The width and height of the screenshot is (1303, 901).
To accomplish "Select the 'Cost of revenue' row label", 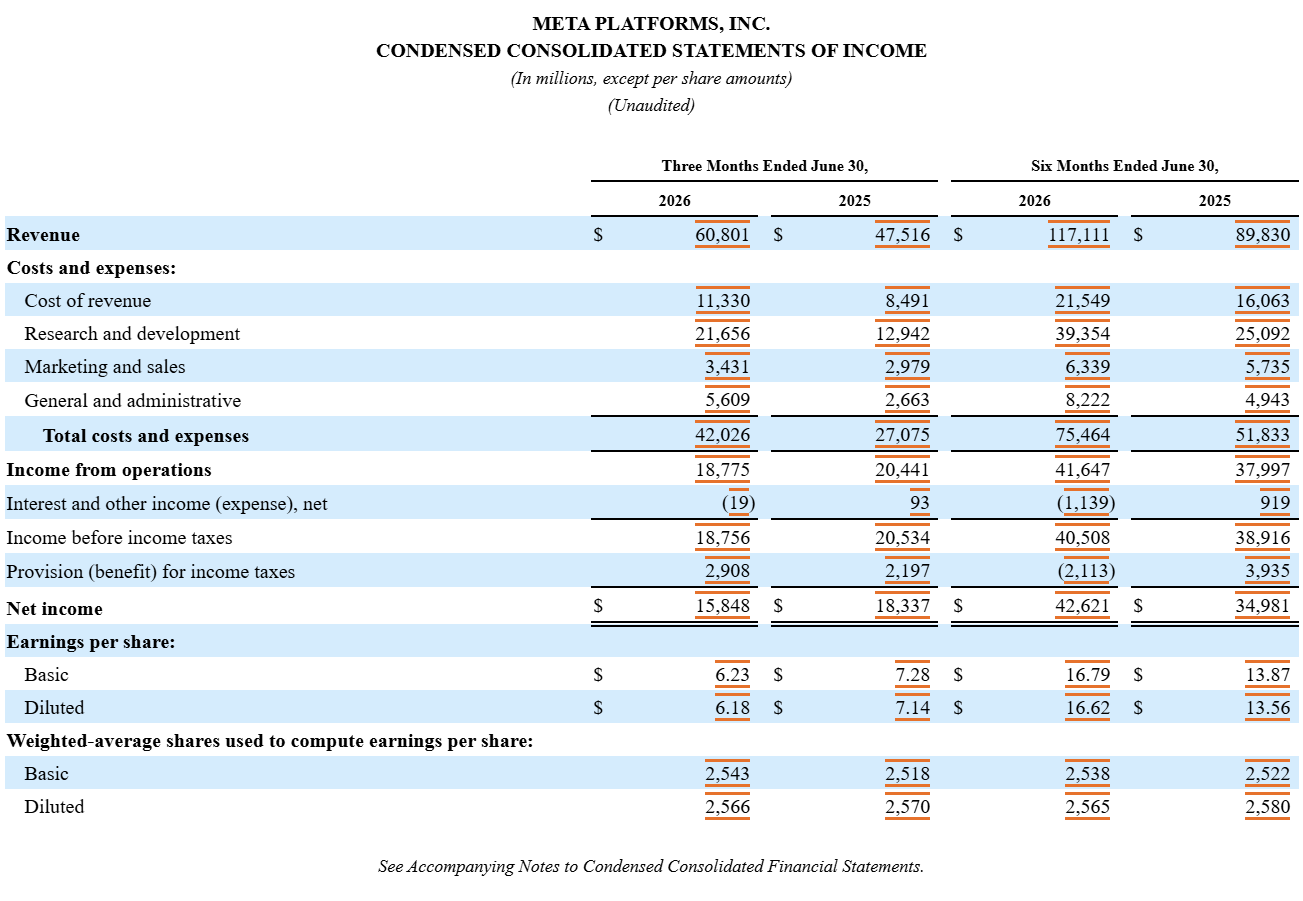I will coord(88,301).
